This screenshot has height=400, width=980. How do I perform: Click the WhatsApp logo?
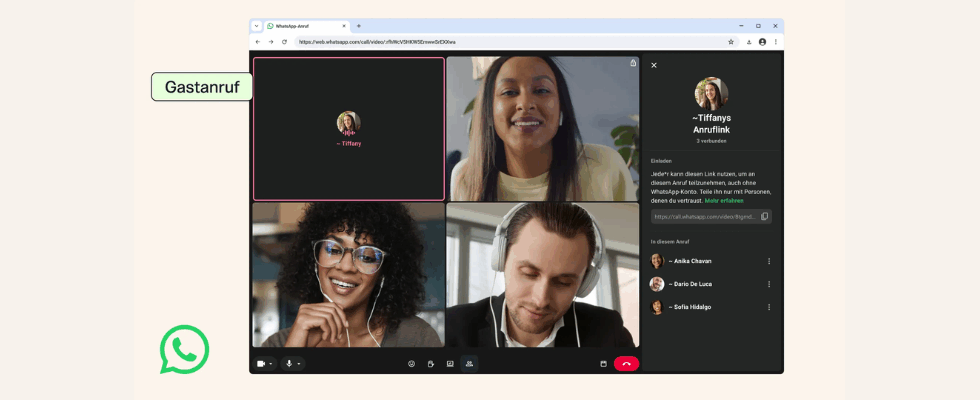[x=184, y=349]
